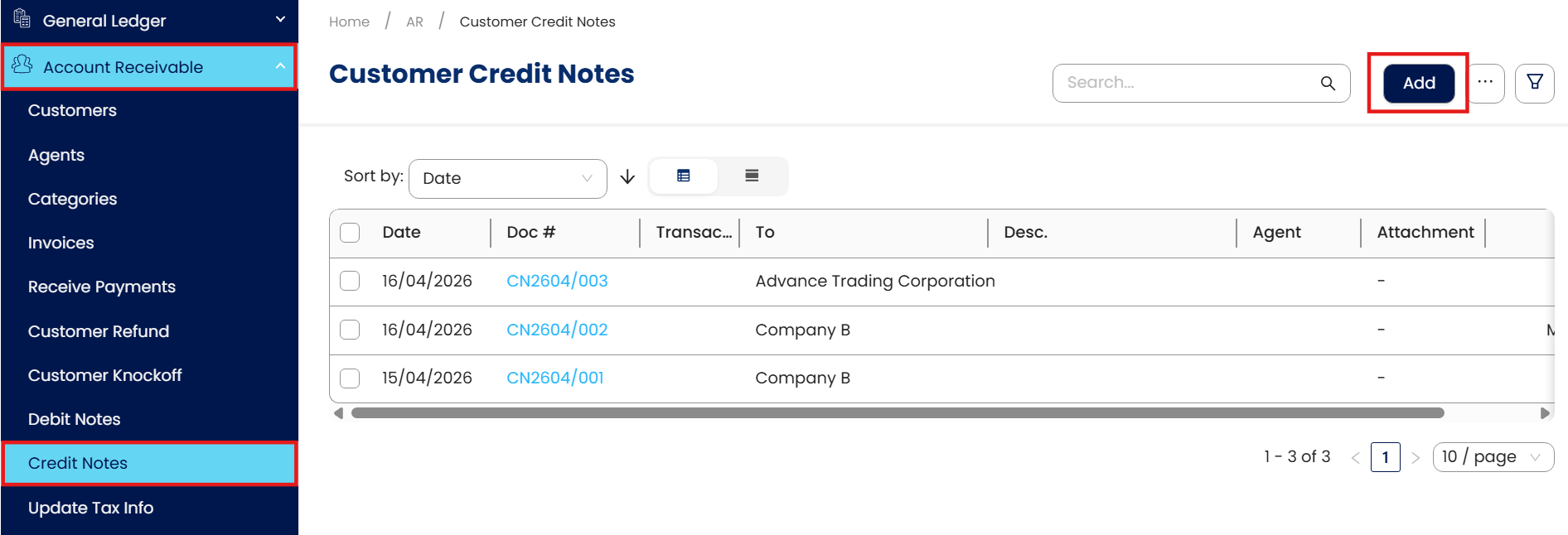Open the 10 / page size dropdown
Image resolution: width=1568 pixels, height=535 pixels.
pos(1493,457)
